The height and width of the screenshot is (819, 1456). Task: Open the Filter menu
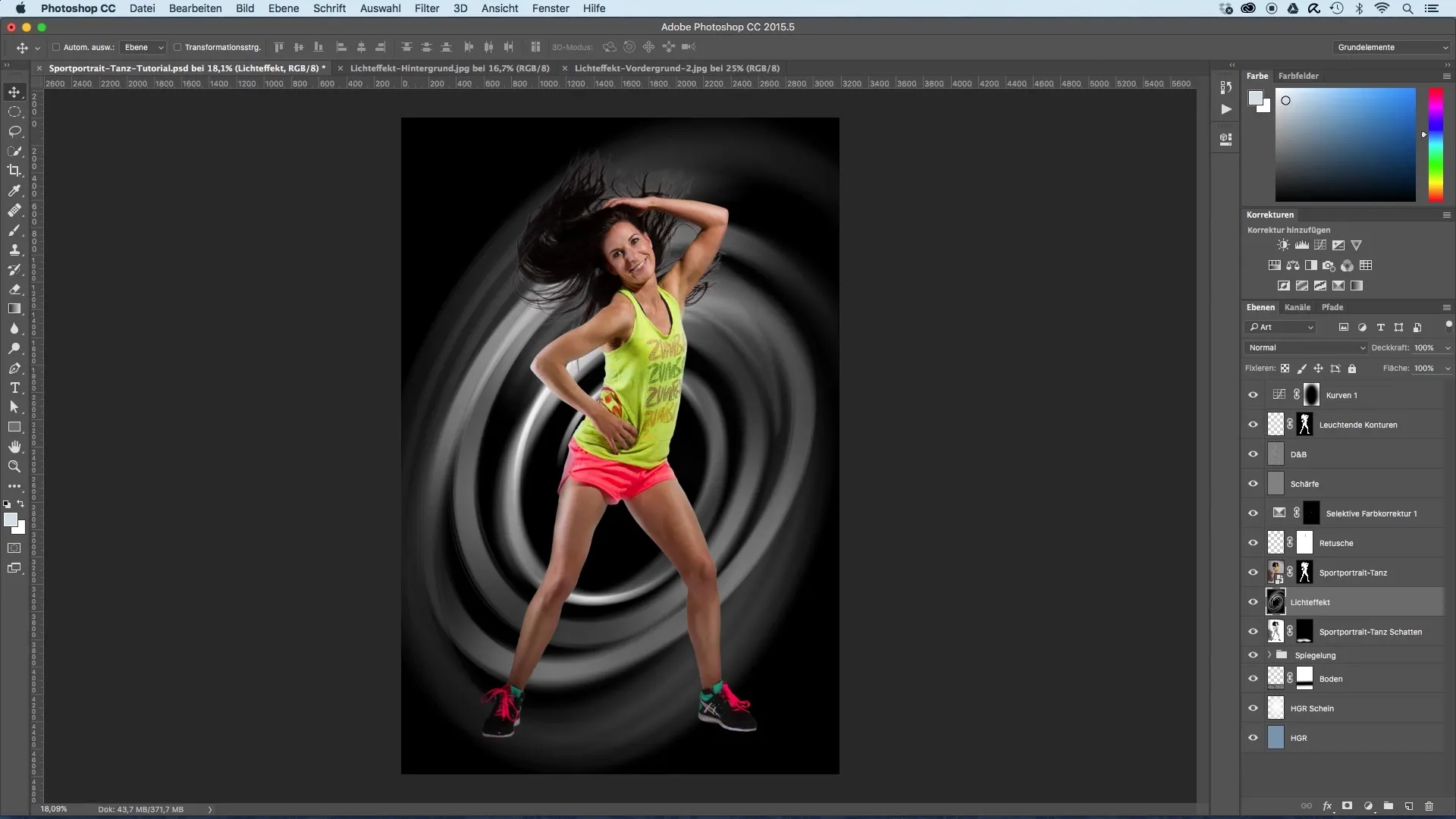pos(427,8)
